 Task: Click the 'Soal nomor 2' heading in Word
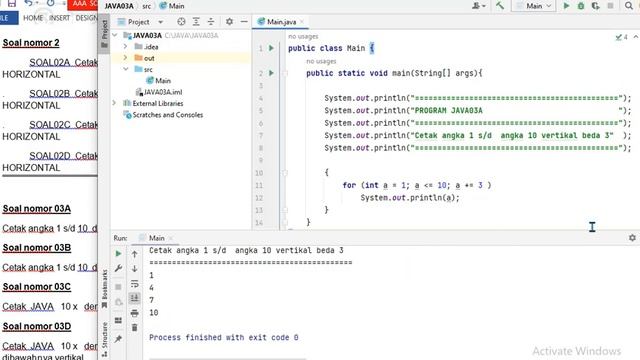(31, 42)
